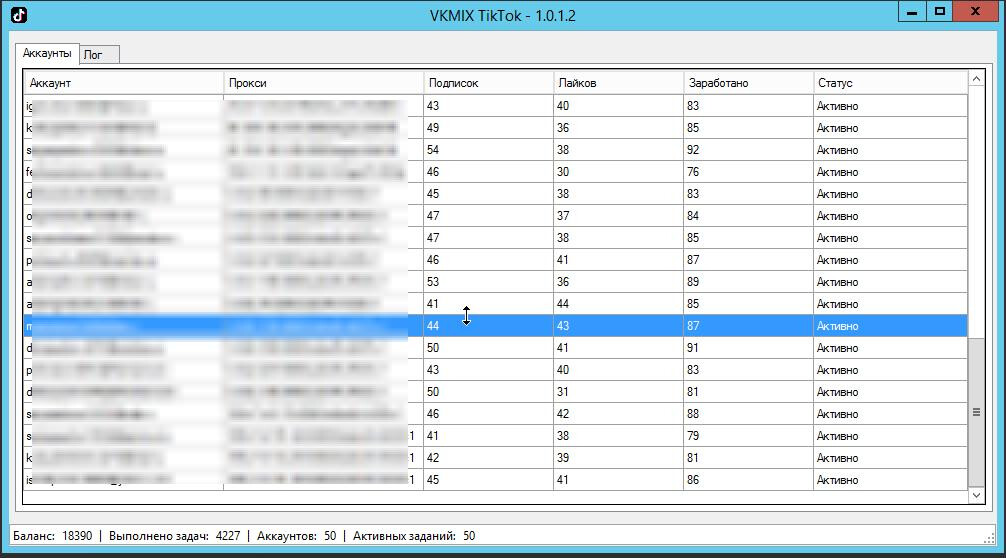Image resolution: width=1006 pixels, height=558 pixels.
Task: Select the Аккаунты tab
Action: click(x=47, y=53)
